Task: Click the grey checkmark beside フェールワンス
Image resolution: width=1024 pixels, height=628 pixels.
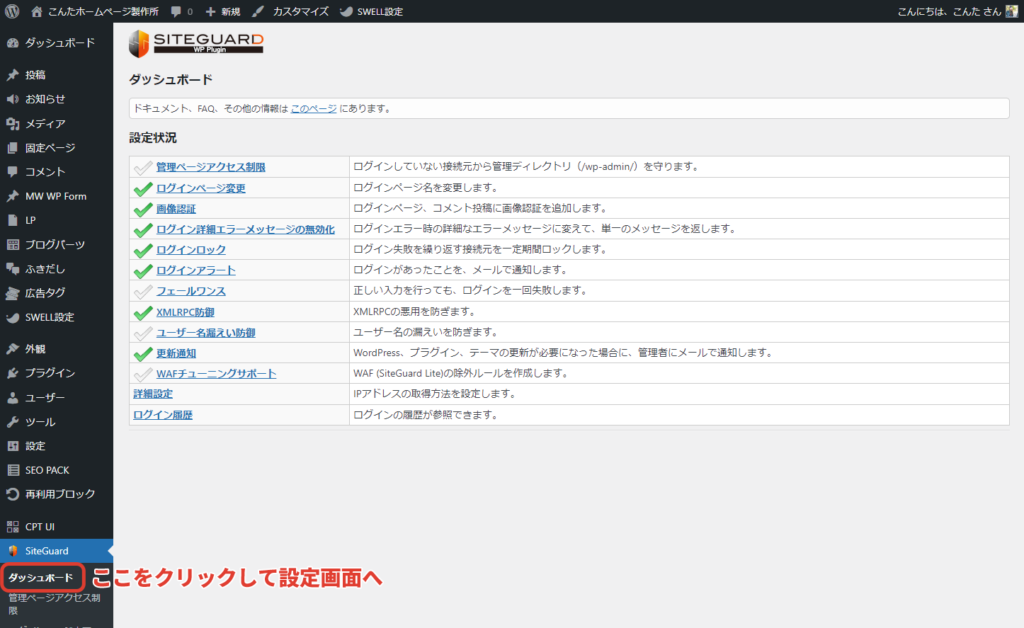Action: tap(142, 292)
